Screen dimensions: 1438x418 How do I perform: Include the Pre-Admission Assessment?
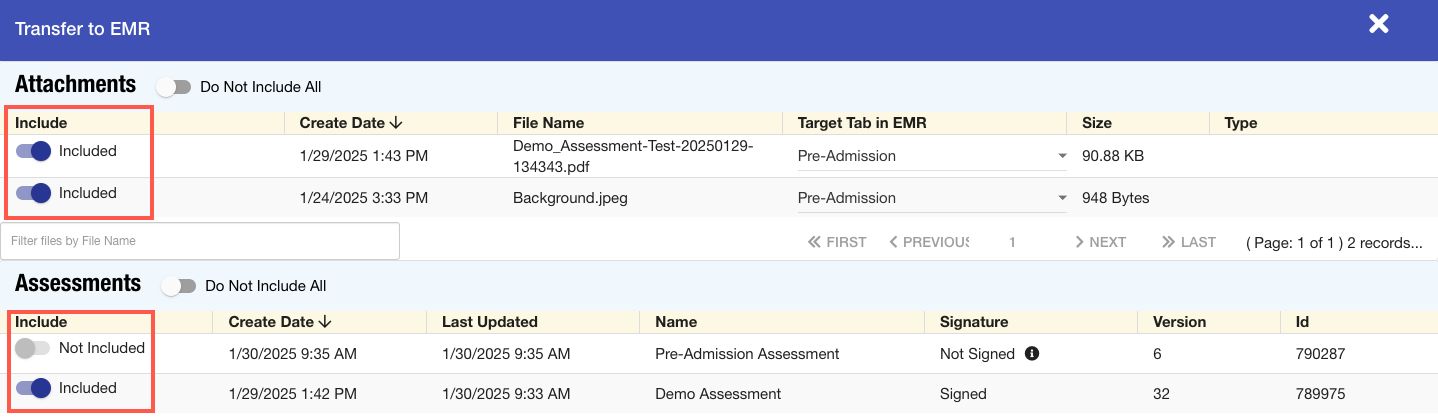32,349
